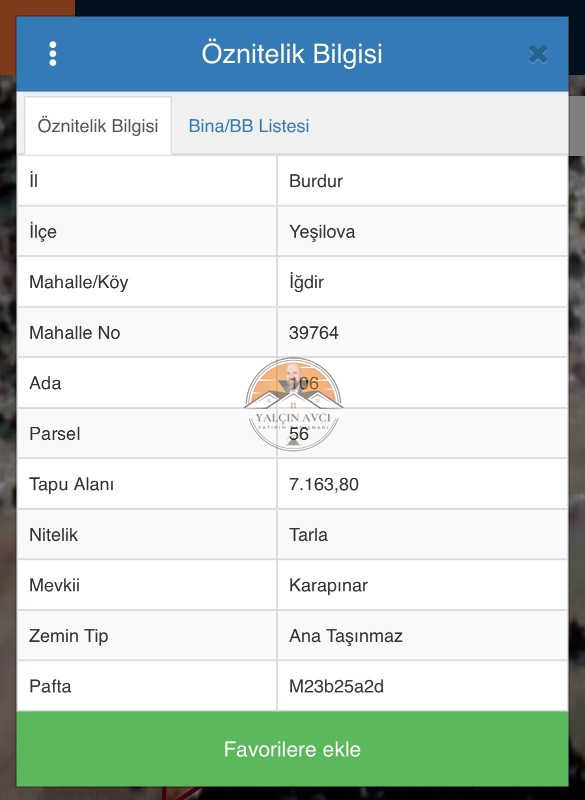Click the Favorilere ekle button
This screenshot has width=585, height=800.
[292, 749]
